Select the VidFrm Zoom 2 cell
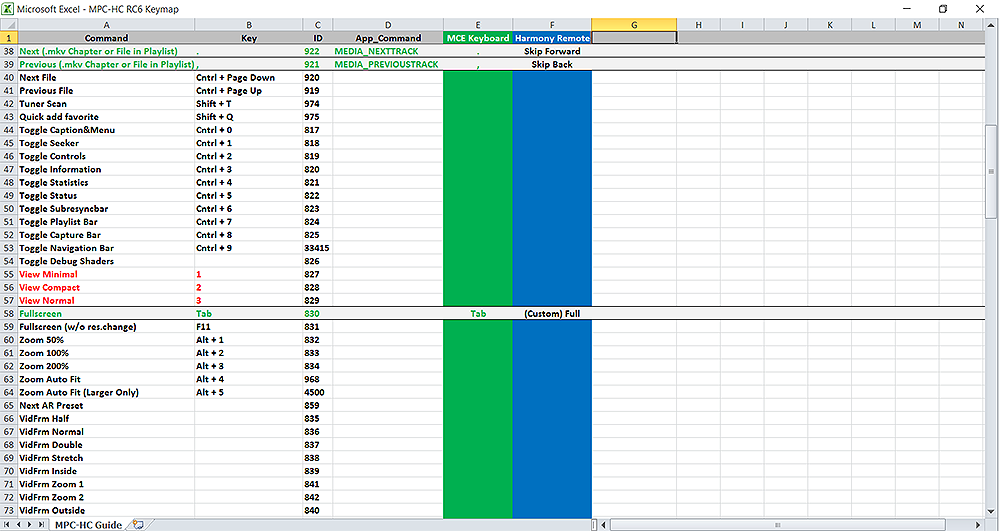 106,497
